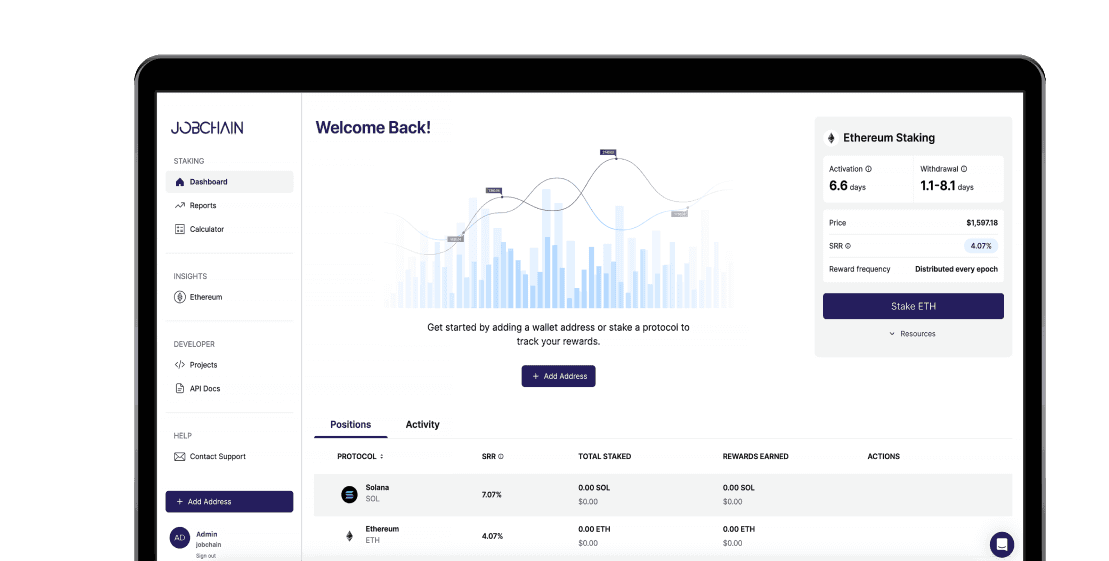The width and height of the screenshot is (1109, 561).
Task: Click the Dashboard home icon in sidebar
Action: [x=180, y=182]
